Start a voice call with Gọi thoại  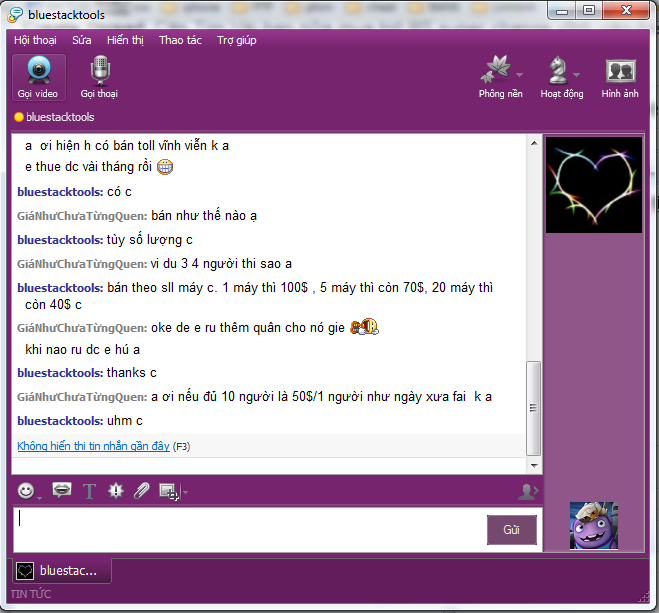click(100, 78)
